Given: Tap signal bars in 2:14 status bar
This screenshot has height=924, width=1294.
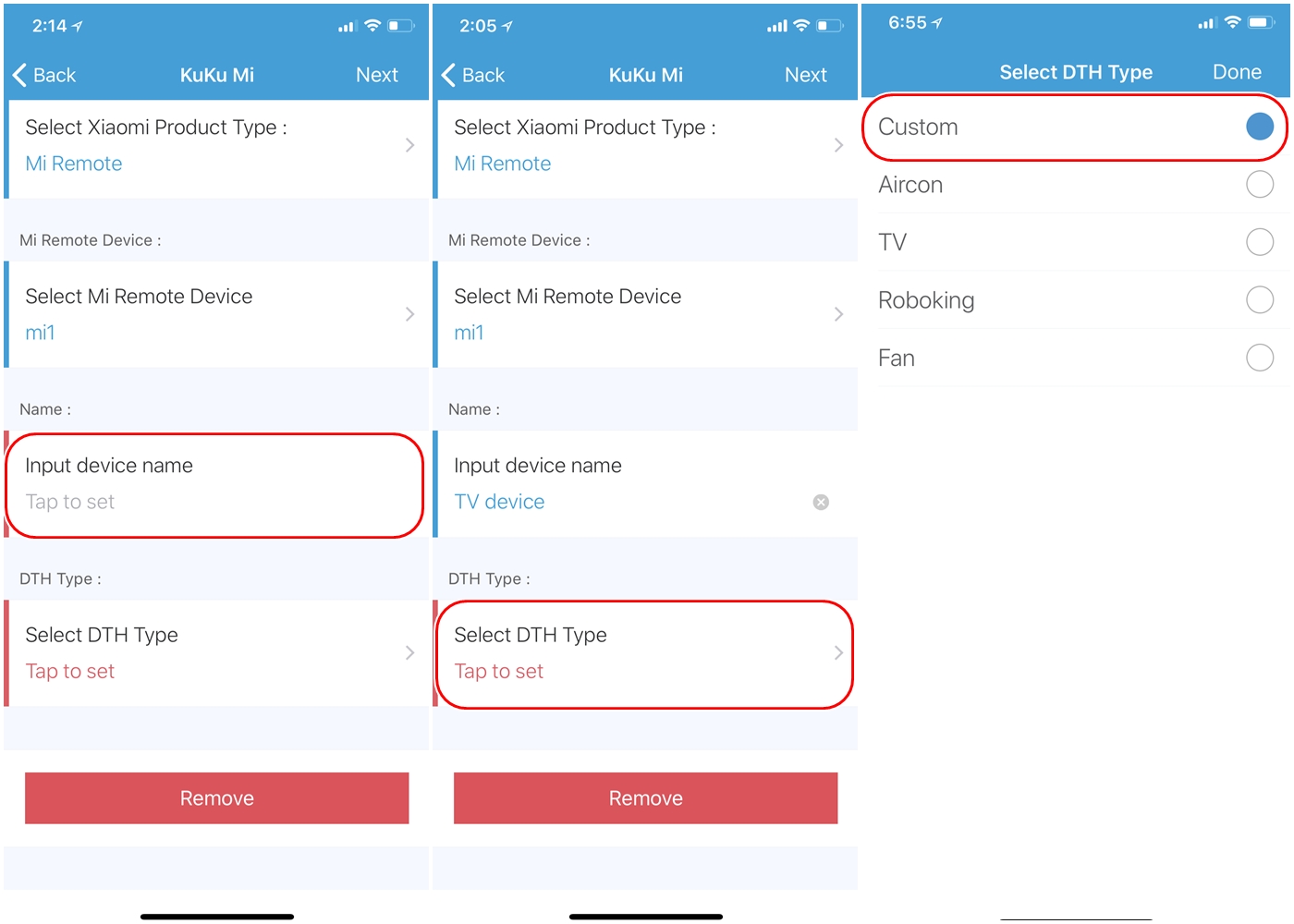Looking at the screenshot, I should click(x=348, y=27).
